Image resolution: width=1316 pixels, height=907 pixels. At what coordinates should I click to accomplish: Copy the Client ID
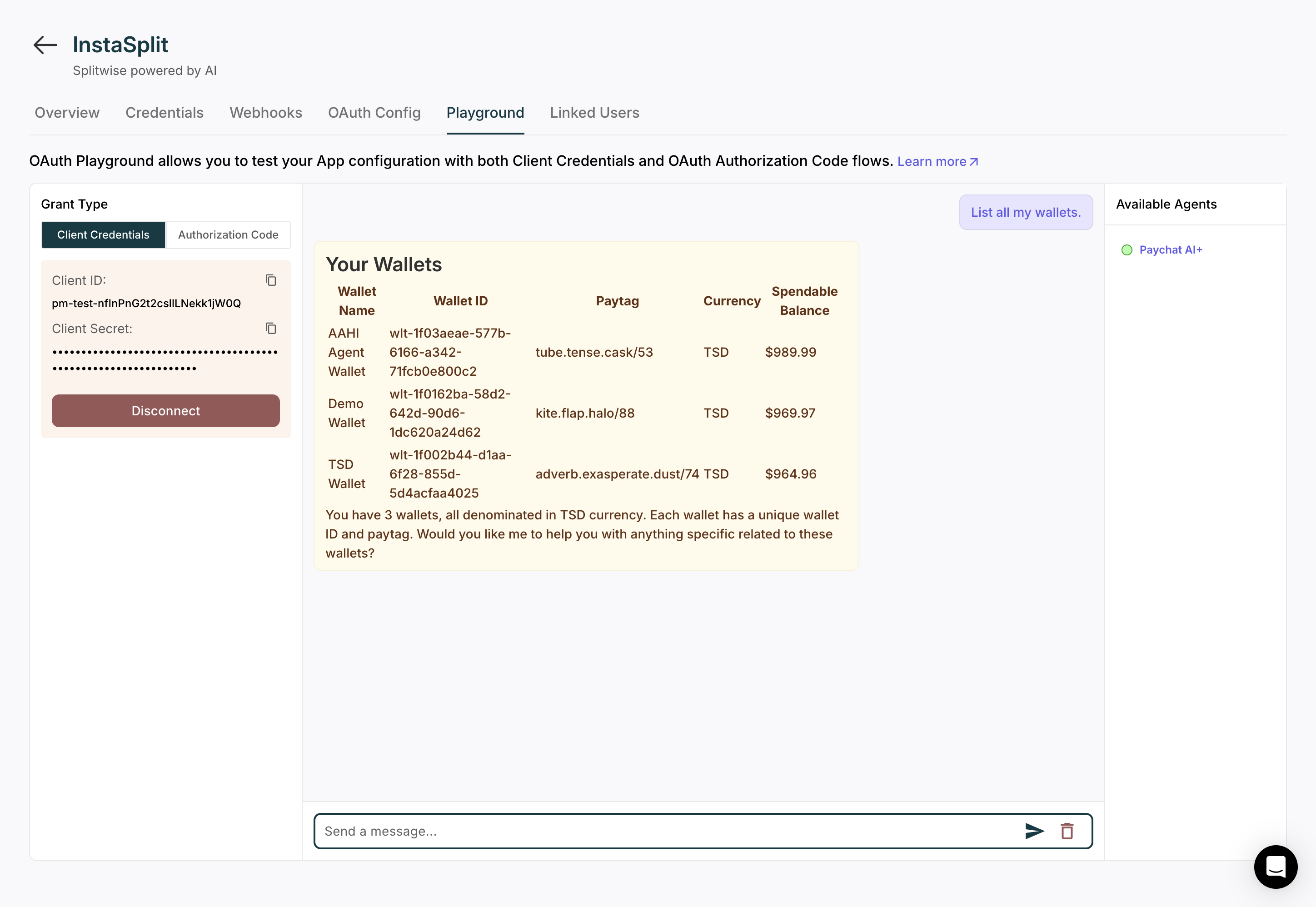tap(271, 280)
